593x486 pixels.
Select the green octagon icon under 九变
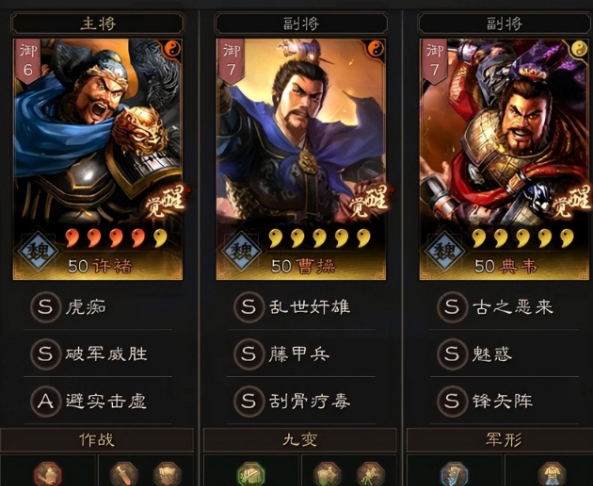point(251,474)
